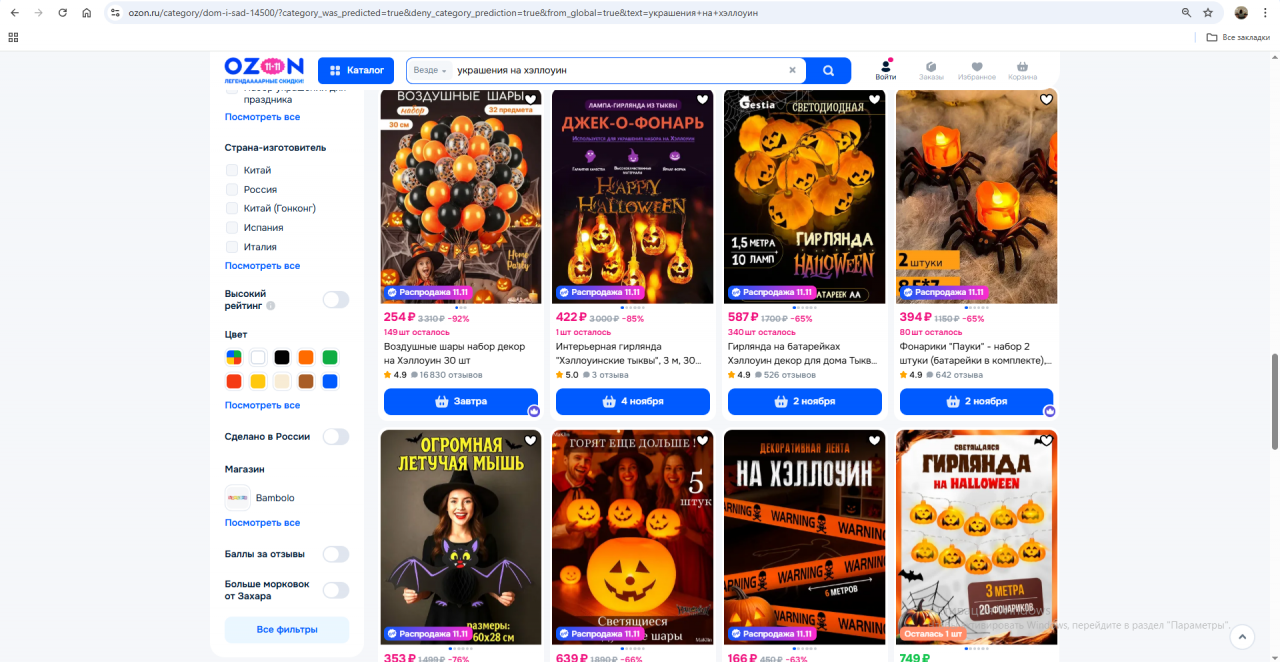The image size is (1280, 662).
Task: Expand color options via Посмотреть все
Action: point(262,405)
